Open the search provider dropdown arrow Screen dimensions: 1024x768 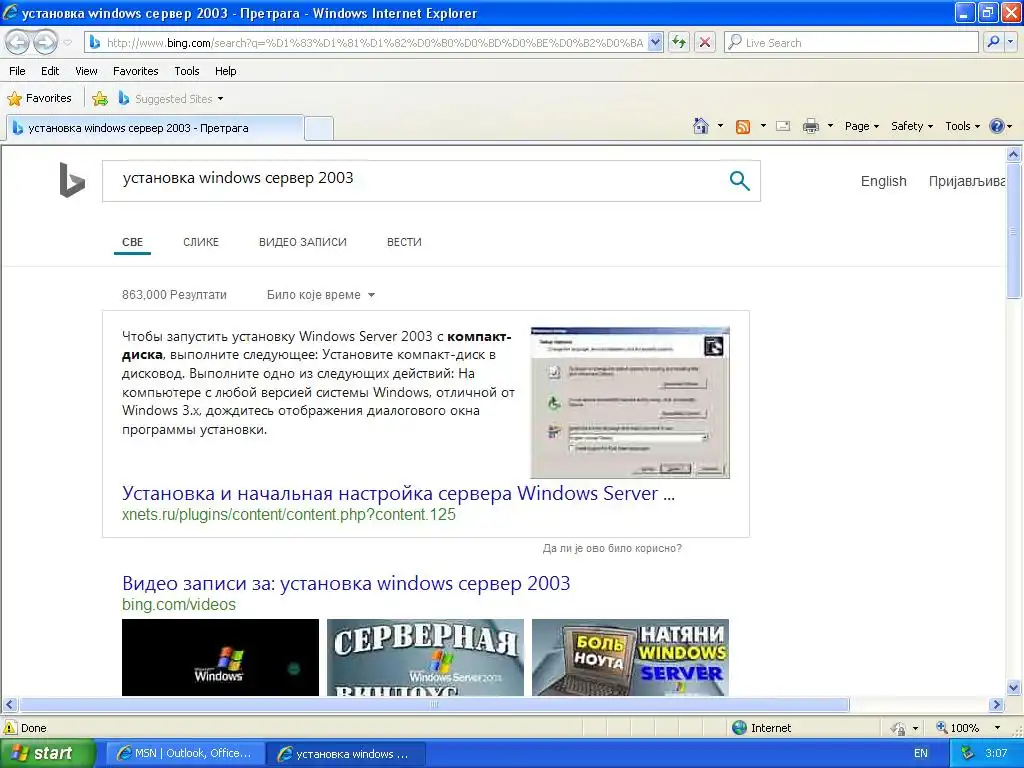pos(1010,42)
